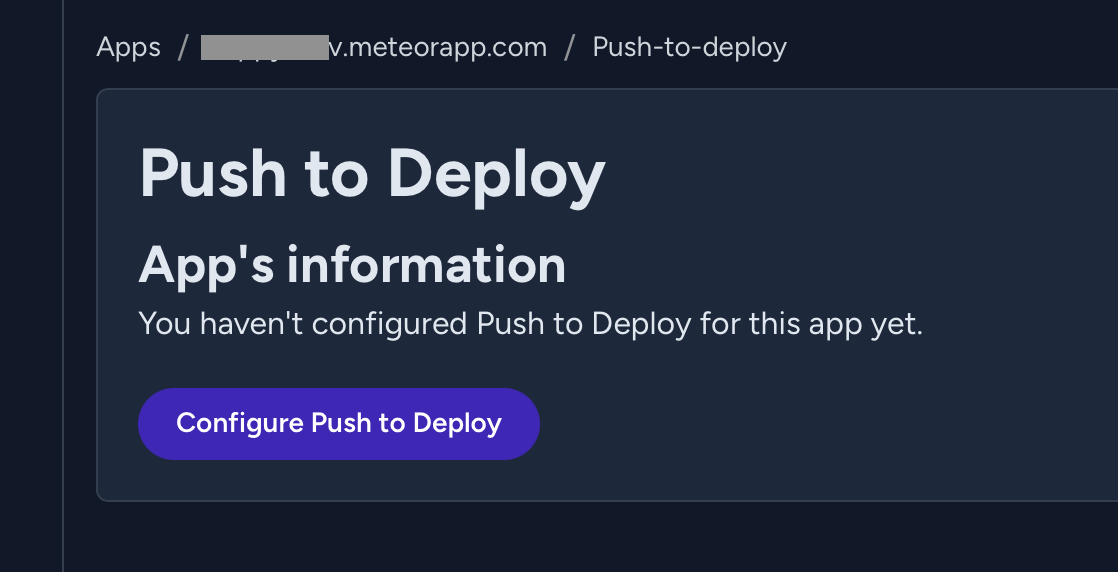Click the card's bottom border edge
The image size is (1118, 572).
(600, 500)
